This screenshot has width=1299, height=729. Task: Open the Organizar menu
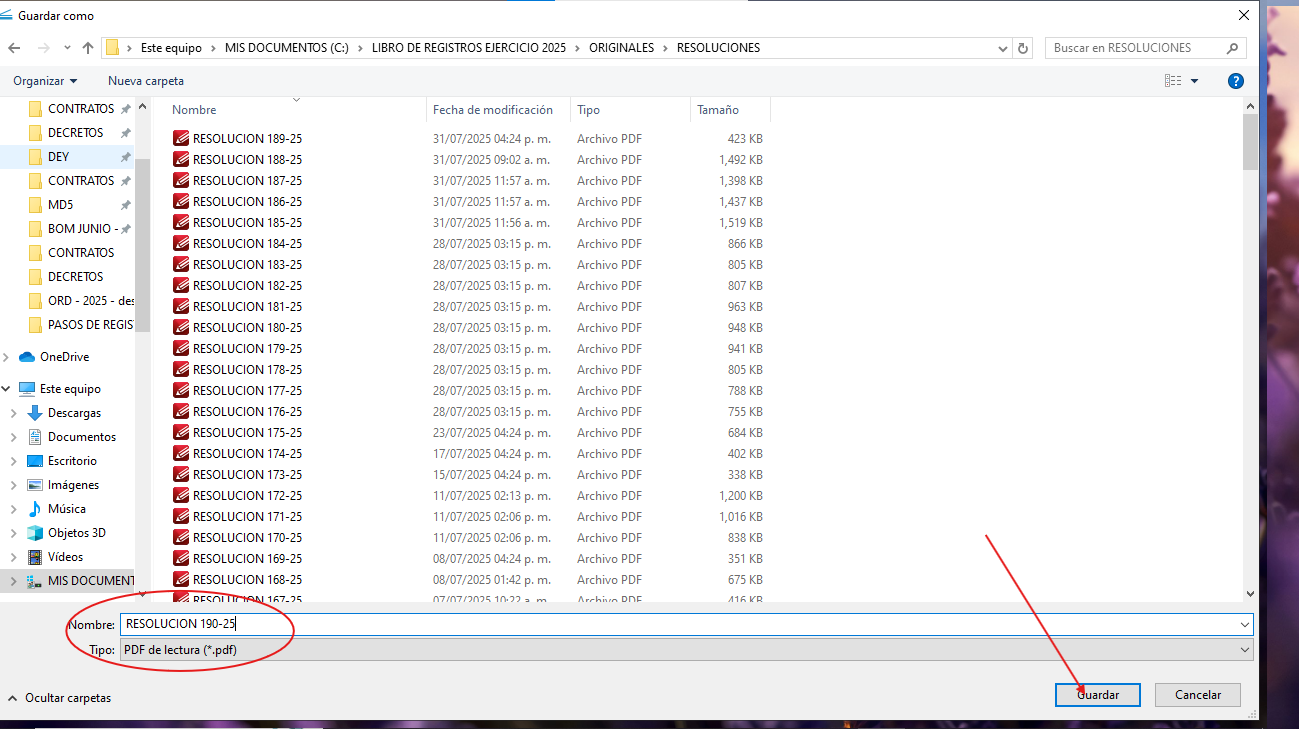pos(45,81)
